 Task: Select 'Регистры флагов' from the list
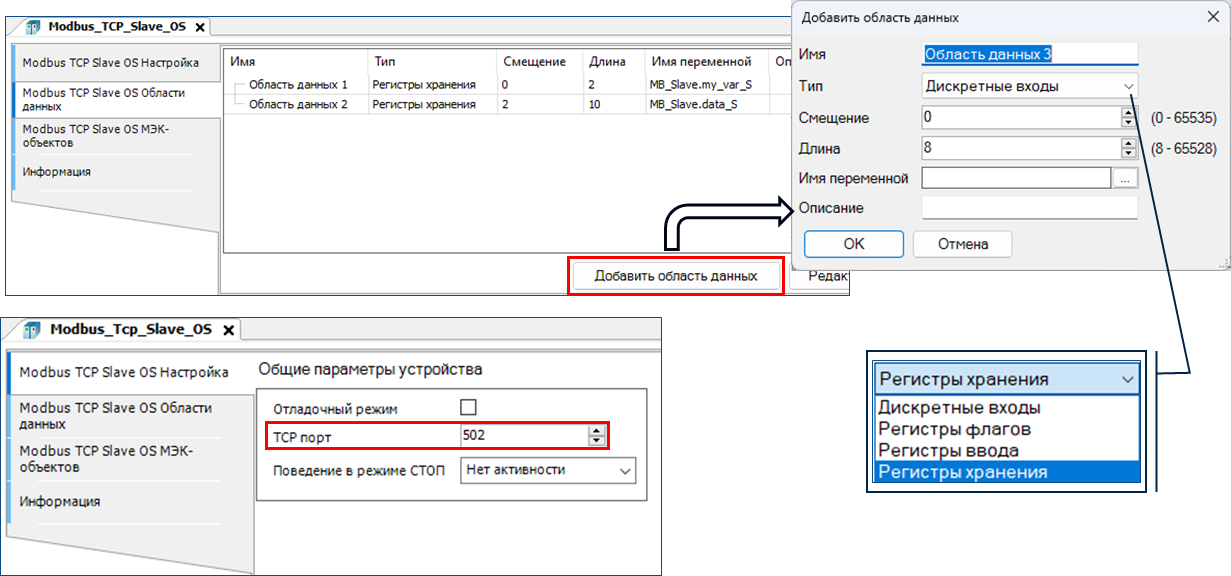click(954, 429)
